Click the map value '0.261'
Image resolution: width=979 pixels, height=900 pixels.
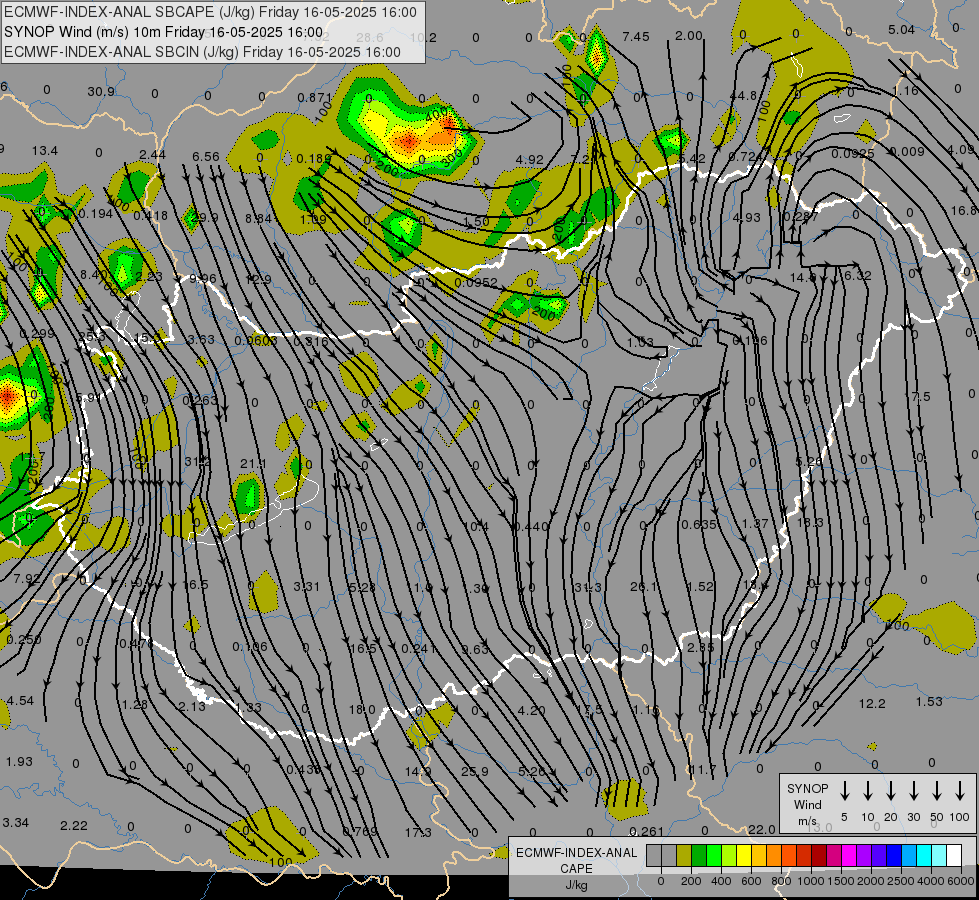(646, 831)
